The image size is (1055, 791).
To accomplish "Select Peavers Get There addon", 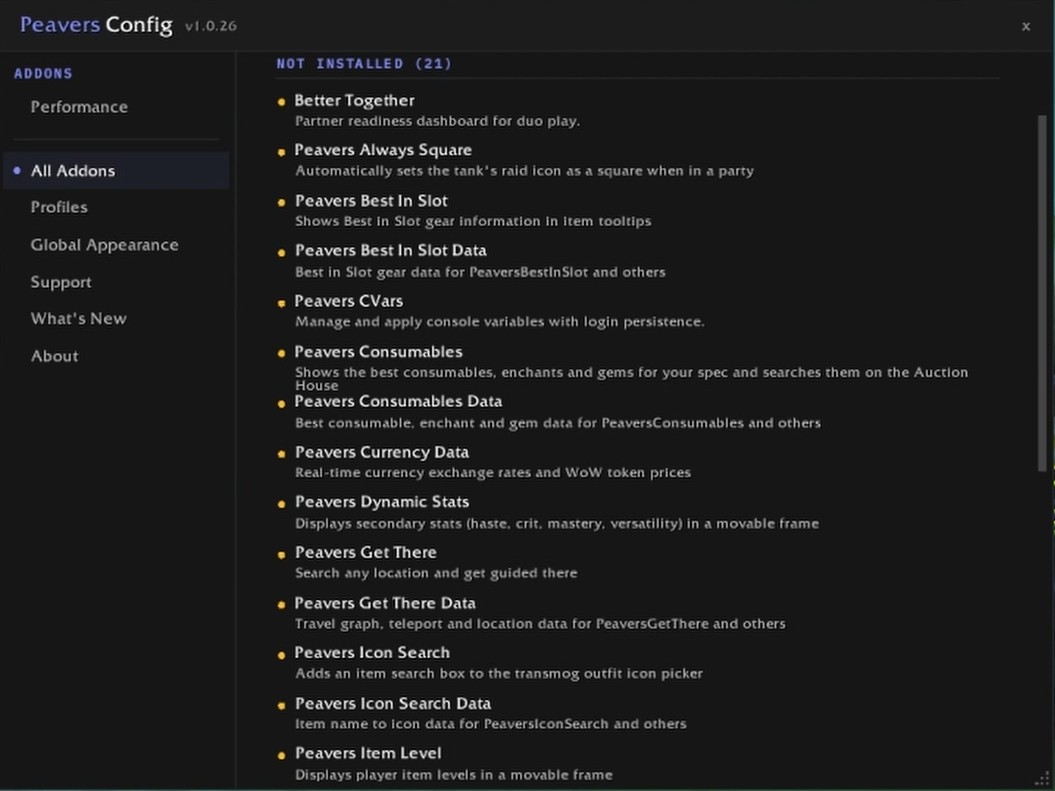I will tap(366, 552).
